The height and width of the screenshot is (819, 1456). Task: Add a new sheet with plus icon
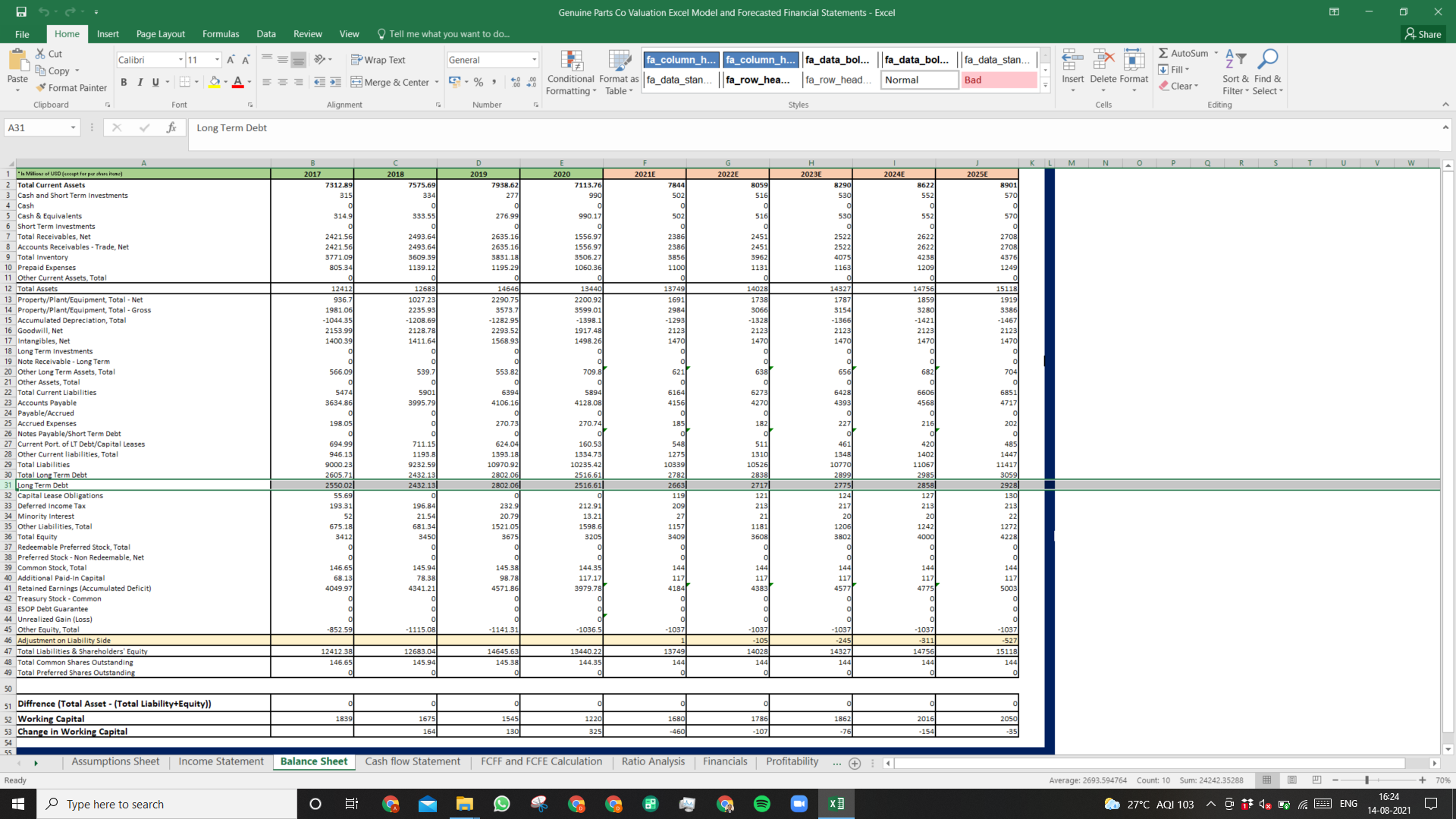click(x=855, y=763)
